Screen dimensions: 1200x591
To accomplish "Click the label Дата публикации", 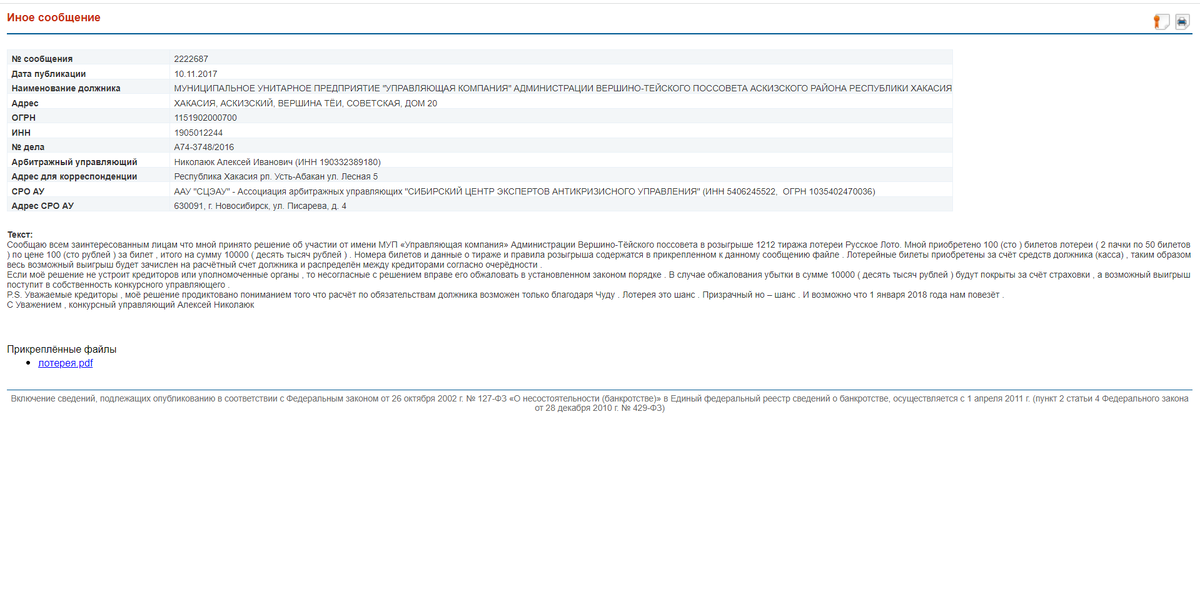I will click(49, 74).
